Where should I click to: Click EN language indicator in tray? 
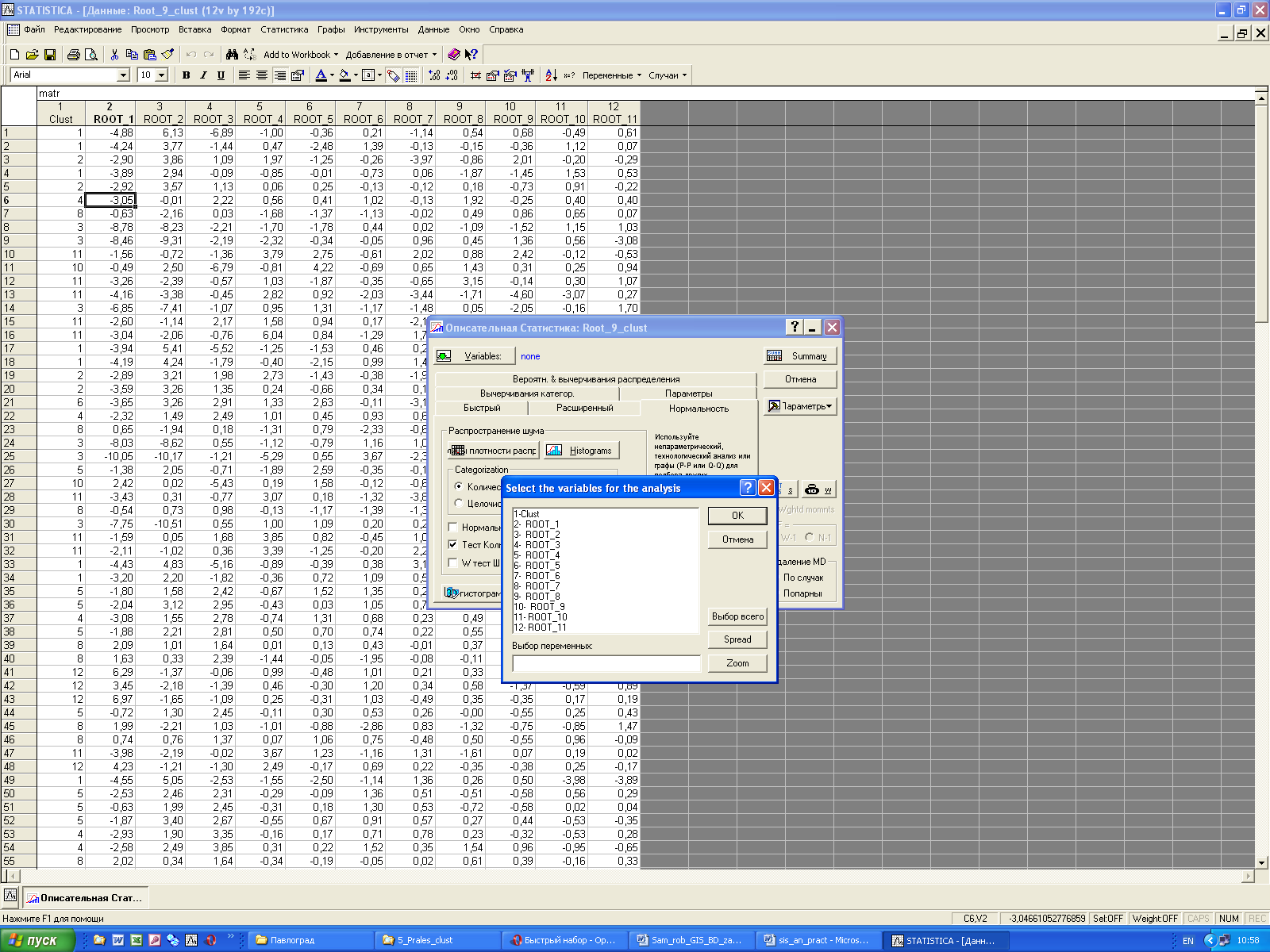pyautogui.click(x=1187, y=941)
